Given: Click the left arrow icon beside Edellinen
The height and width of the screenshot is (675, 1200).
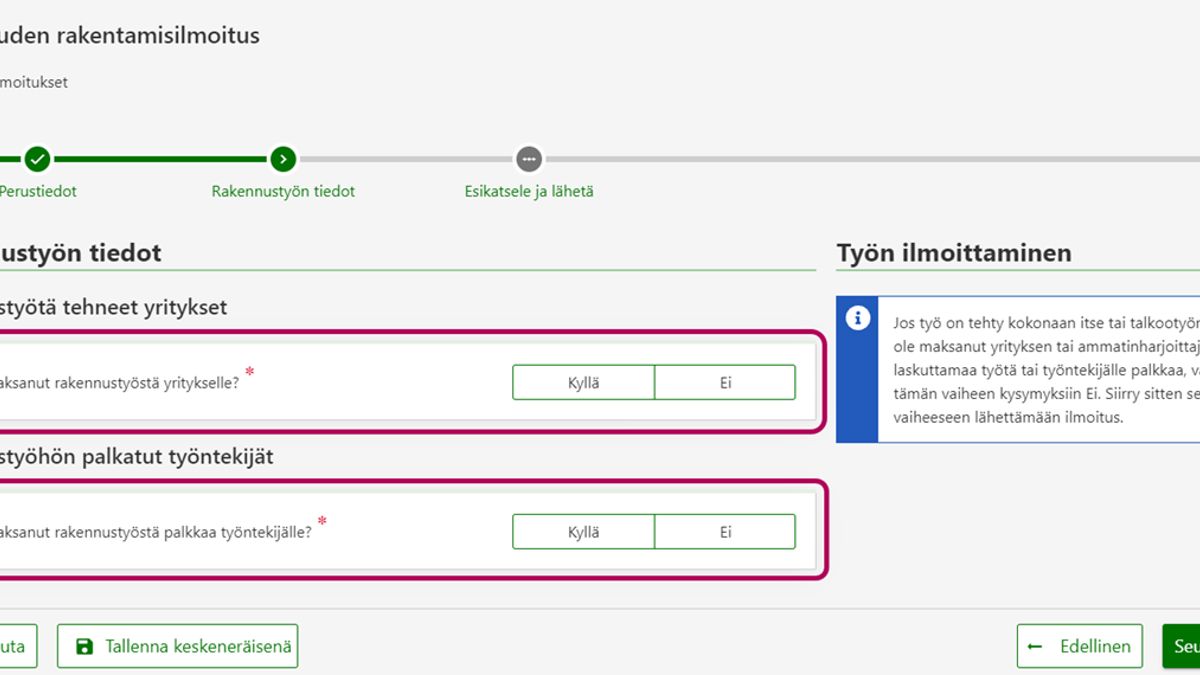Looking at the screenshot, I should coord(1035,647).
